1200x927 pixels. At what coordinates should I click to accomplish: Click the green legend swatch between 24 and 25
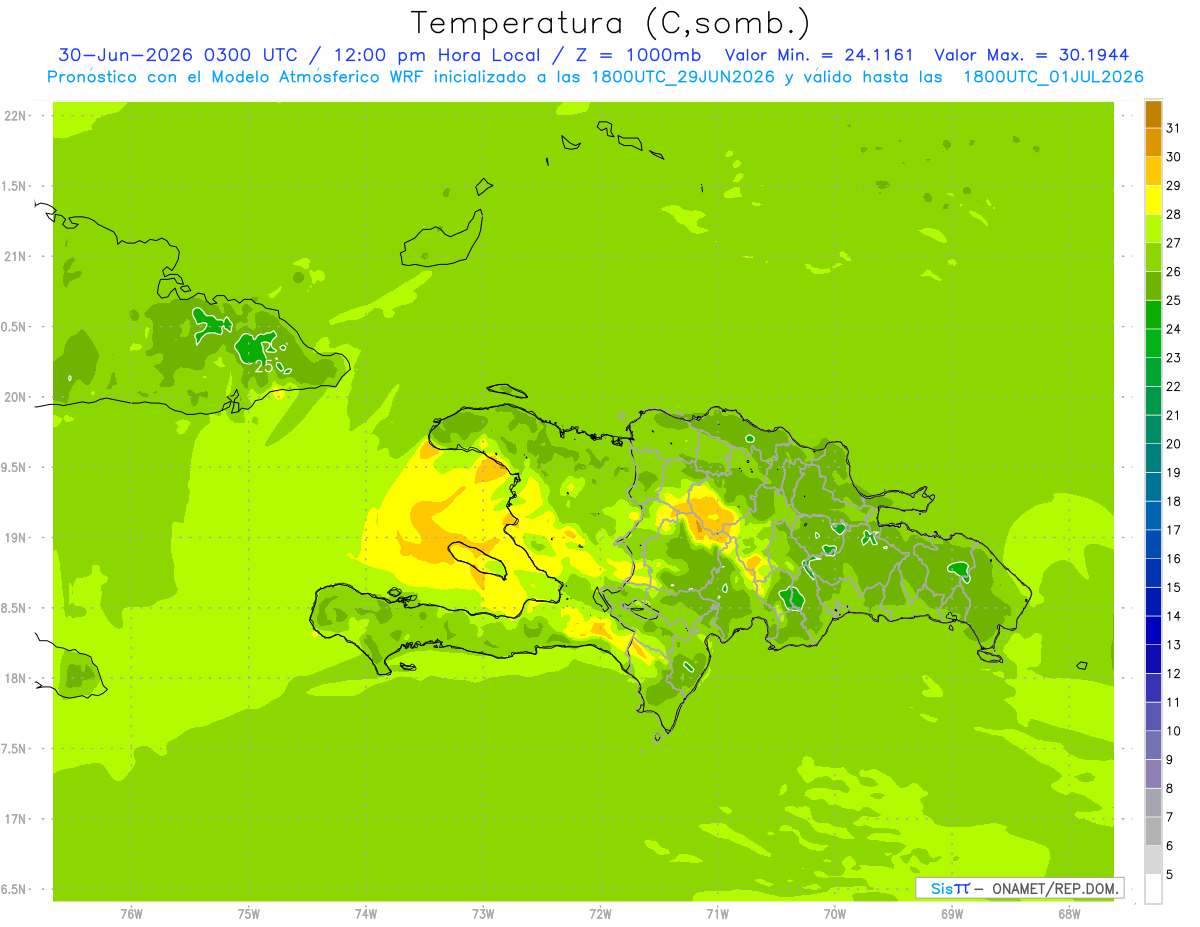point(1153,314)
